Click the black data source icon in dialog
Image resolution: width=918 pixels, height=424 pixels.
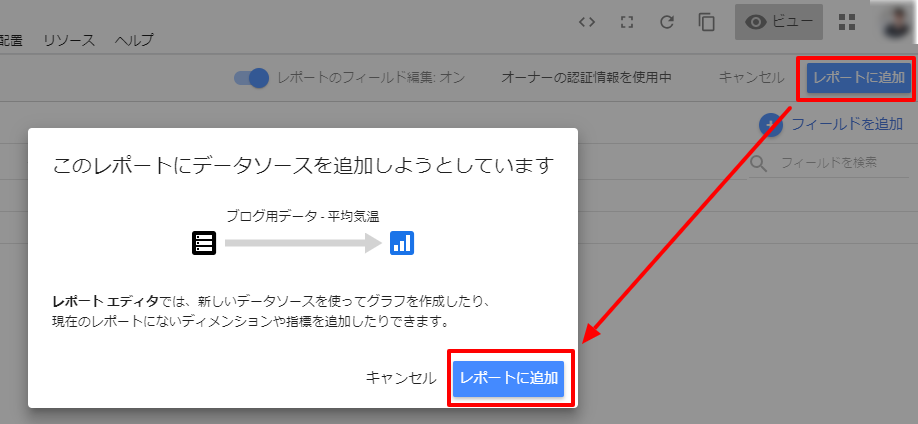click(x=204, y=242)
